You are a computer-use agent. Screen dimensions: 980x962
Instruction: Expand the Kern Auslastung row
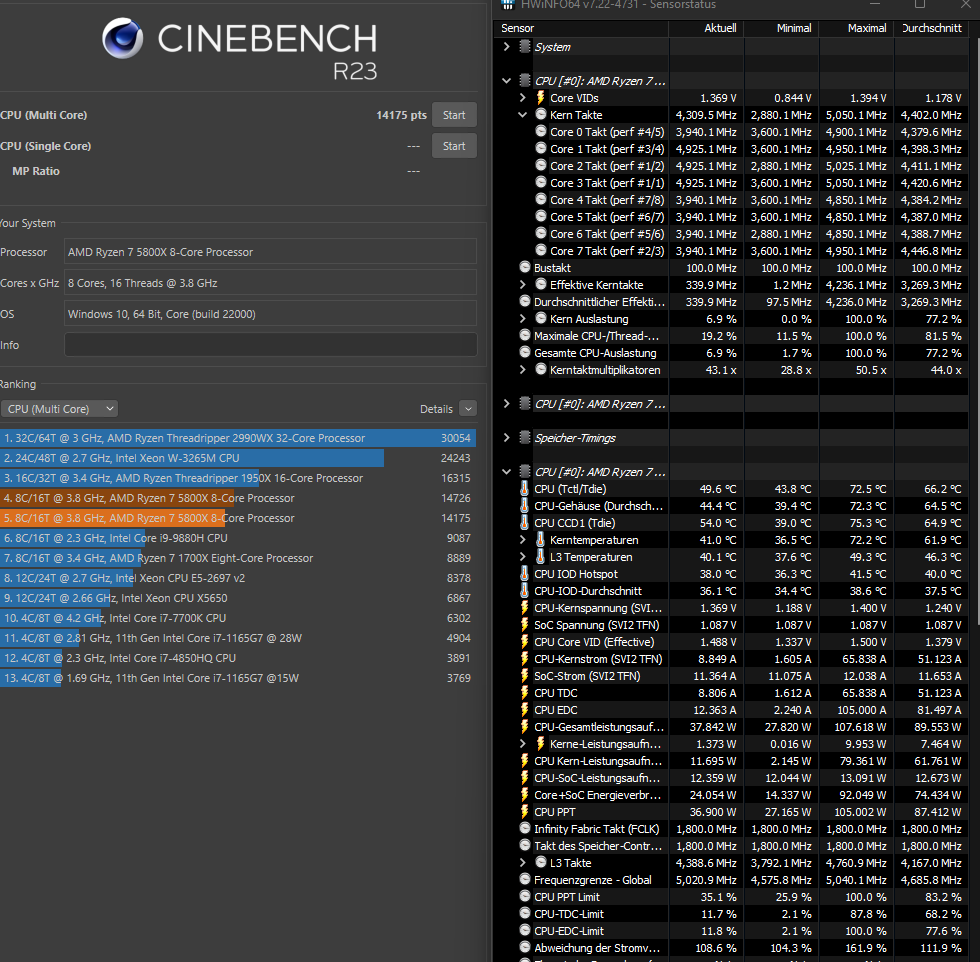click(522, 319)
